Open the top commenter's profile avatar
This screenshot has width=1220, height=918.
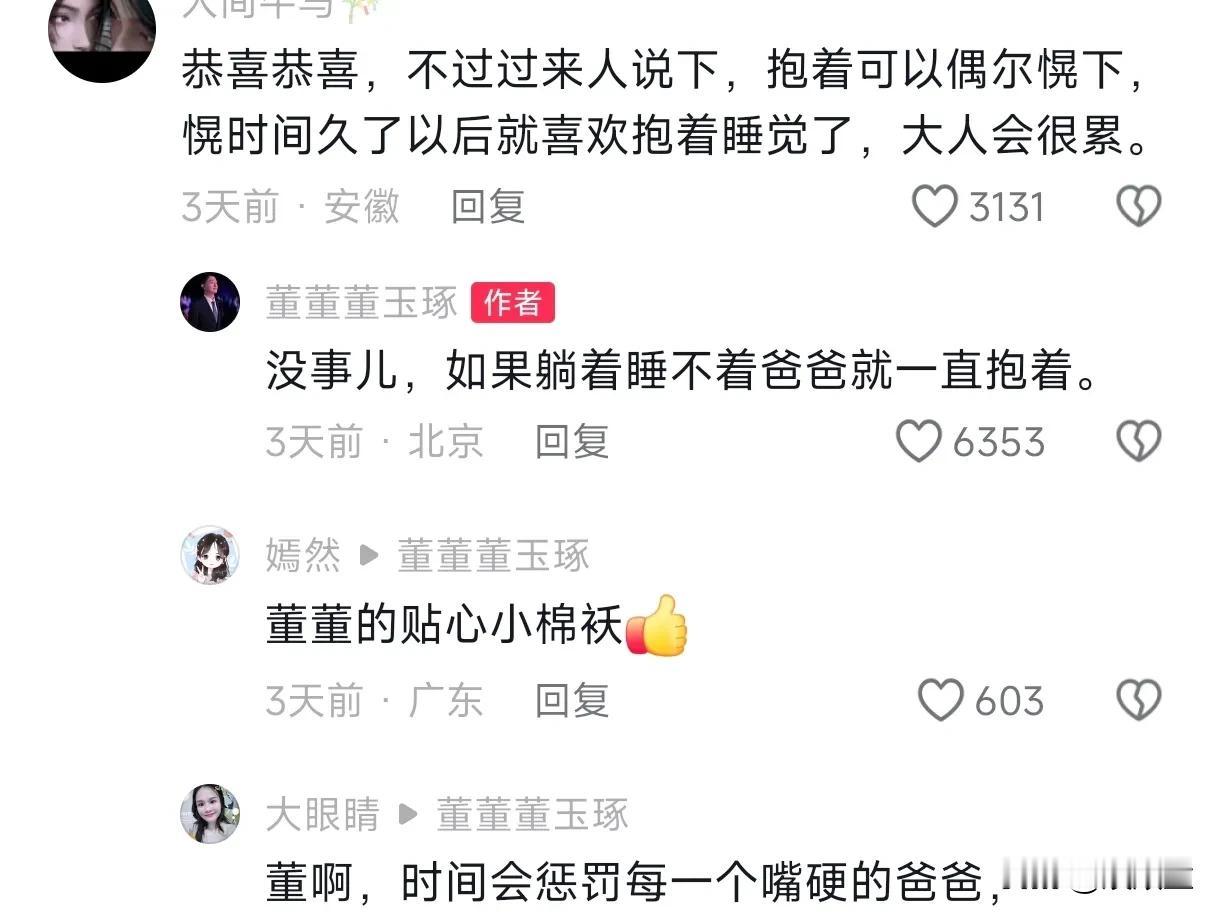(102, 30)
